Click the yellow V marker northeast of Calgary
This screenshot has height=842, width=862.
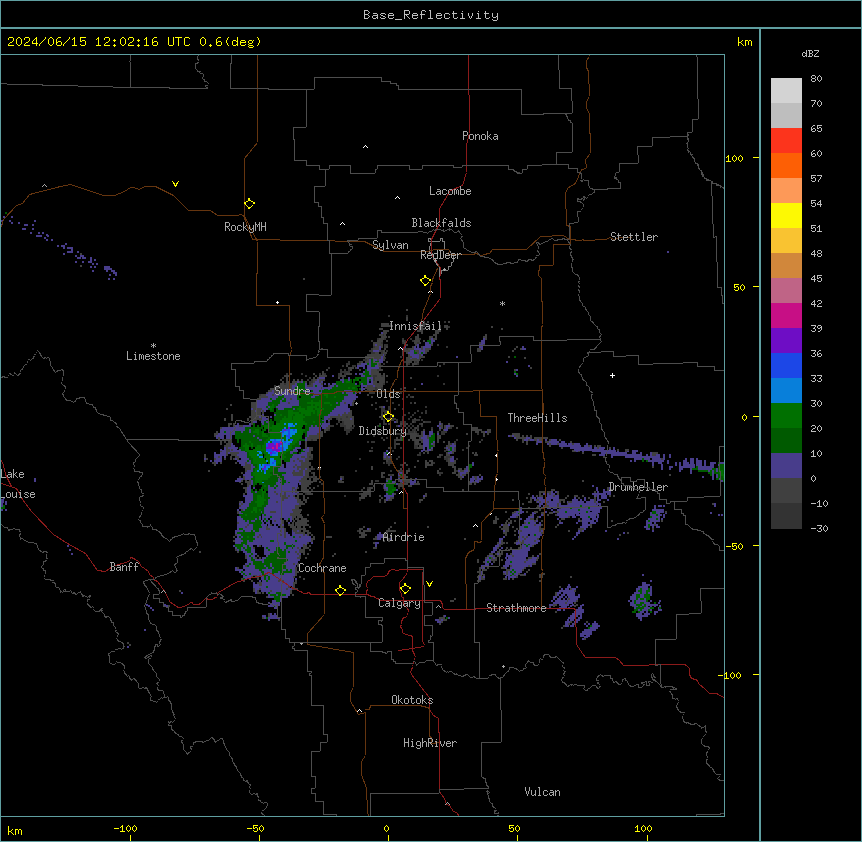(429, 584)
